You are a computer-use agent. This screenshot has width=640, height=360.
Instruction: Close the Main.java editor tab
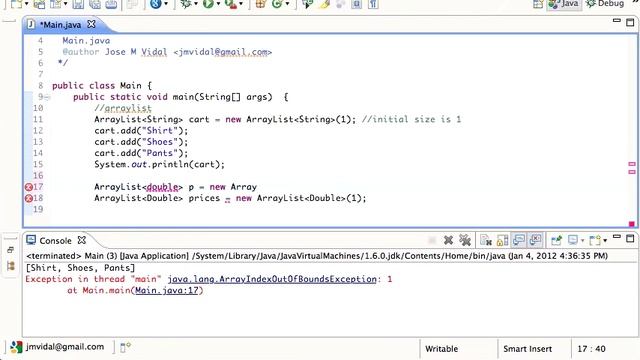91,24
